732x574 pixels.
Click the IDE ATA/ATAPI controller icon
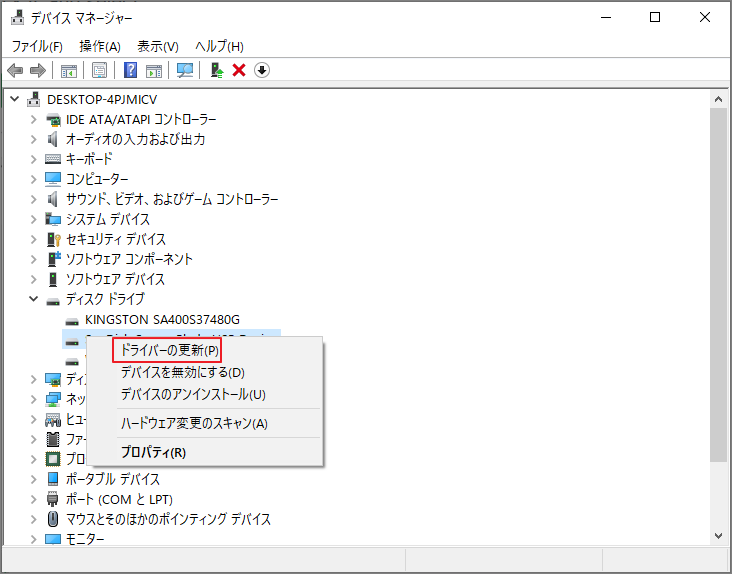pos(53,119)
